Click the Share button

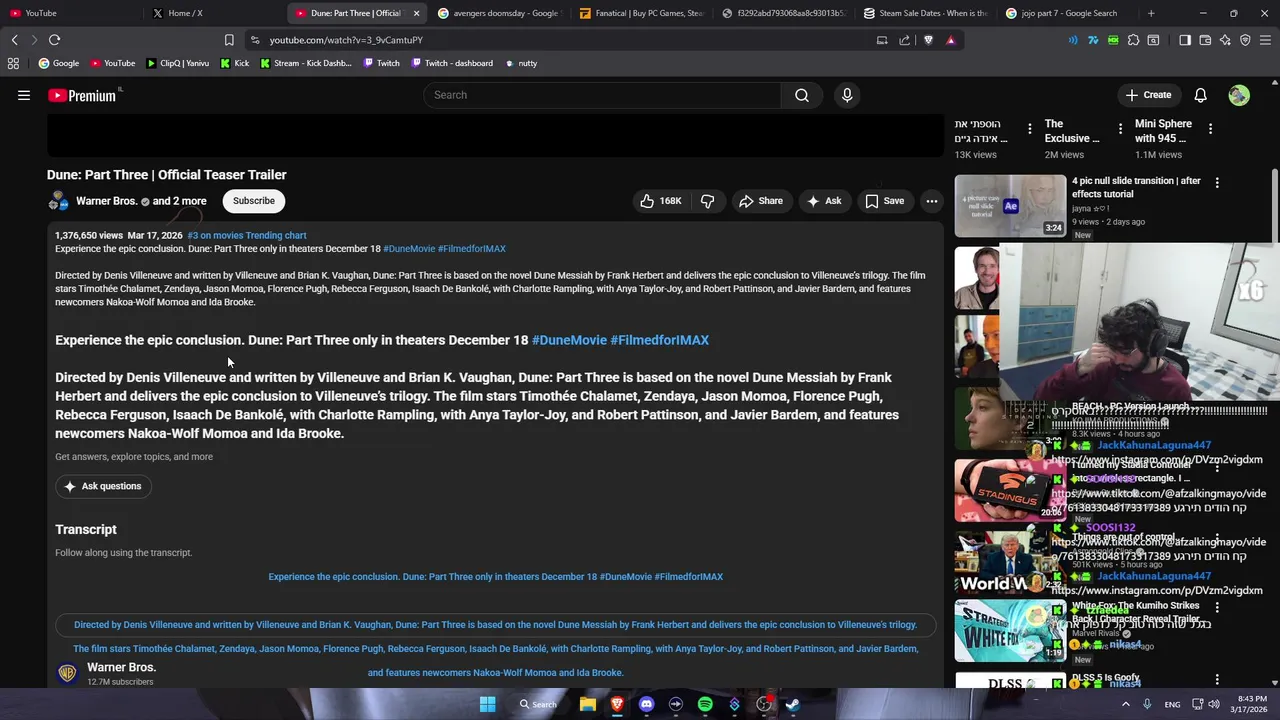tap(760, 201)
